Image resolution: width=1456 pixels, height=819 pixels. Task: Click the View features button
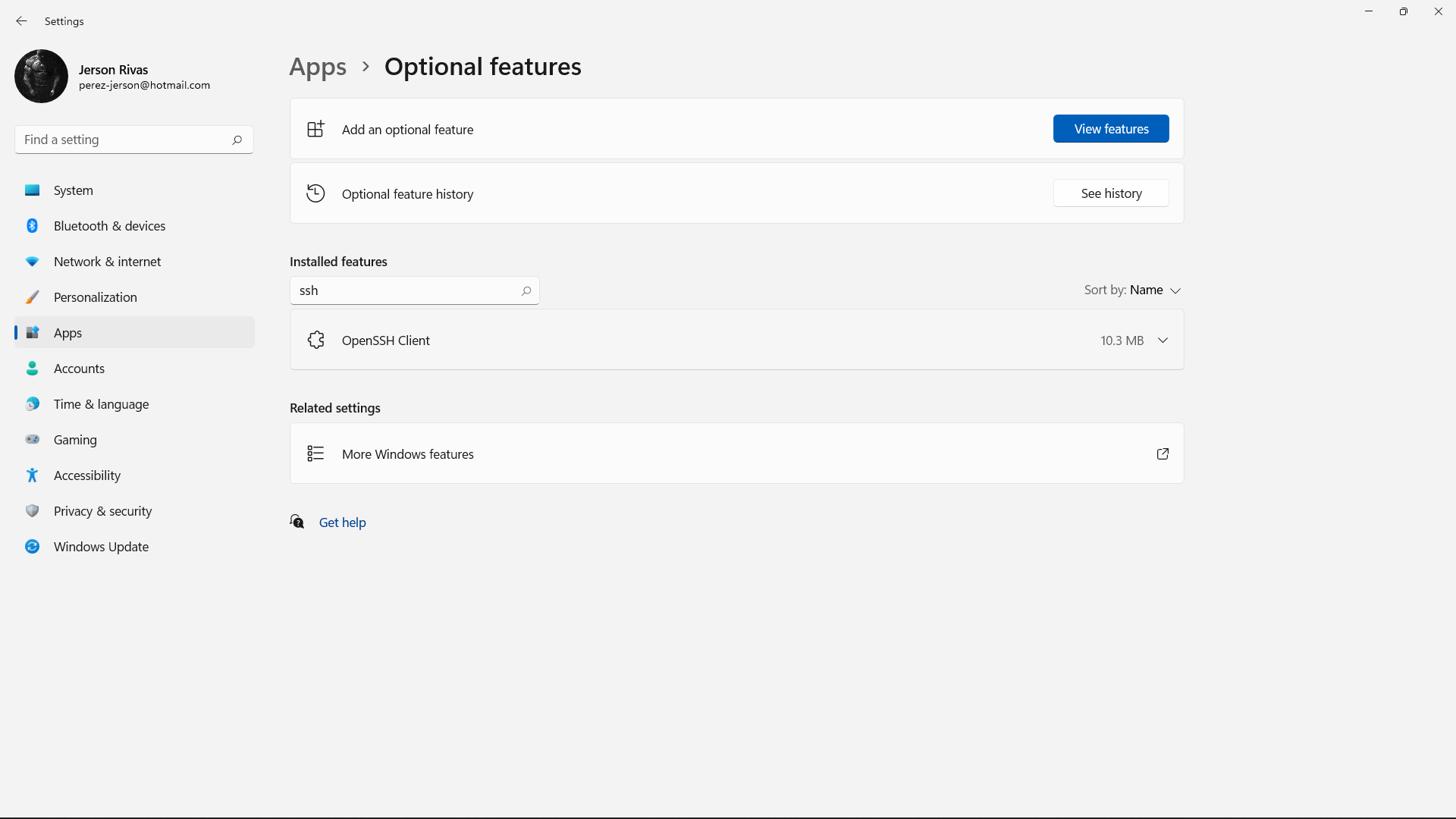click(x=1111, y=129)
